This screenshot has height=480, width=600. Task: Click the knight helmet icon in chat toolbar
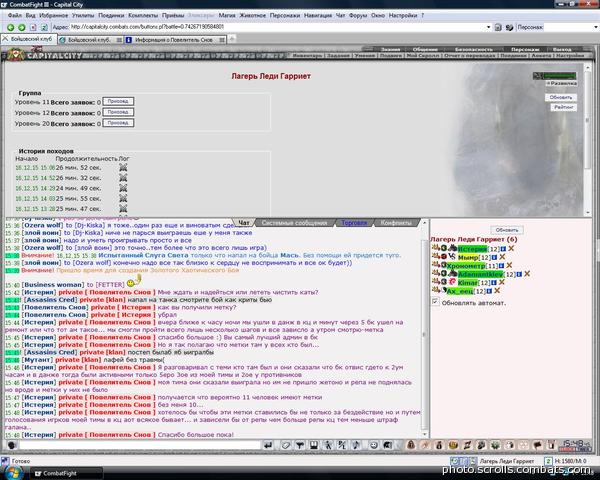tap(388, 445)
